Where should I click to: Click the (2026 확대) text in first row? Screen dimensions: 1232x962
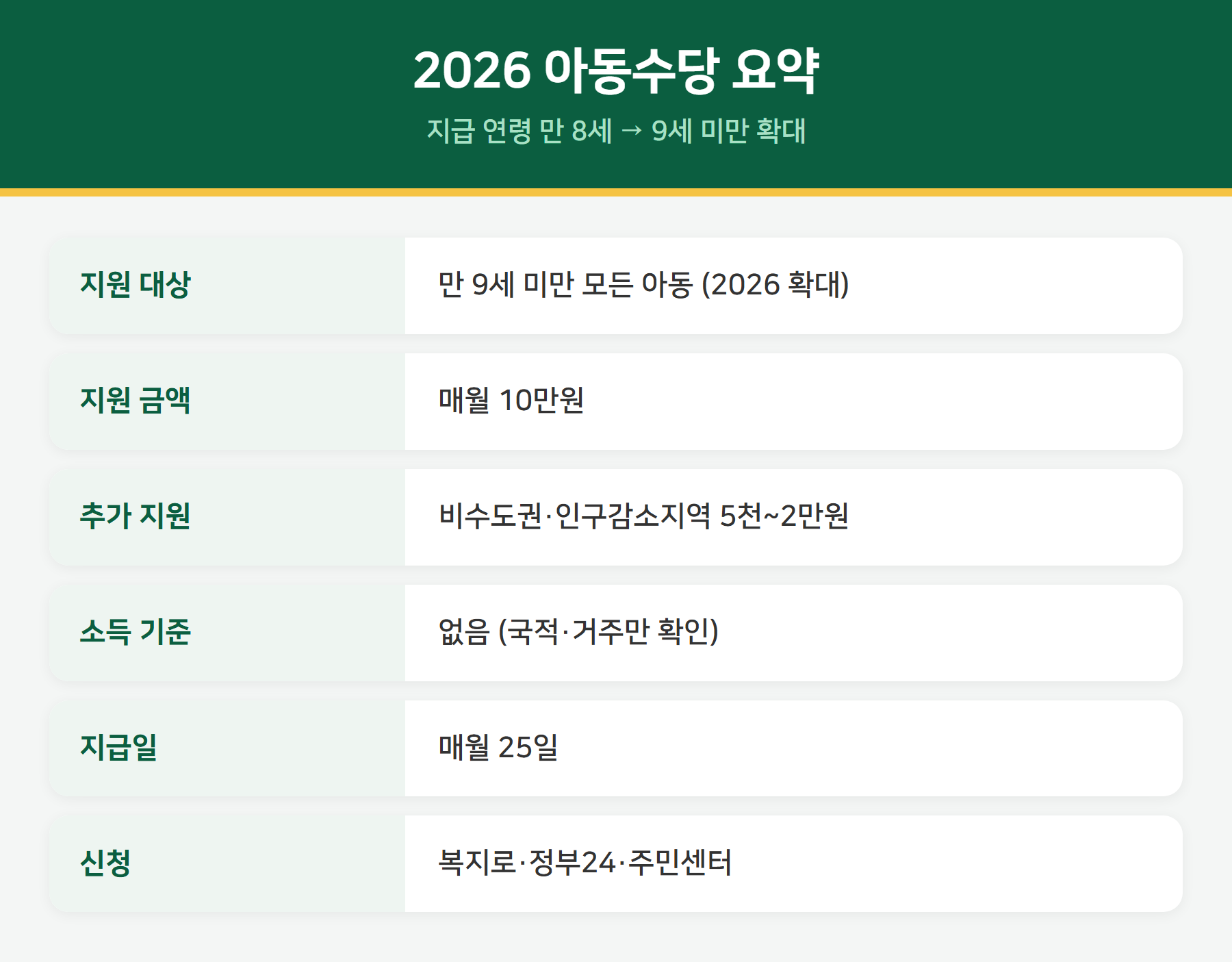[775, 285]
